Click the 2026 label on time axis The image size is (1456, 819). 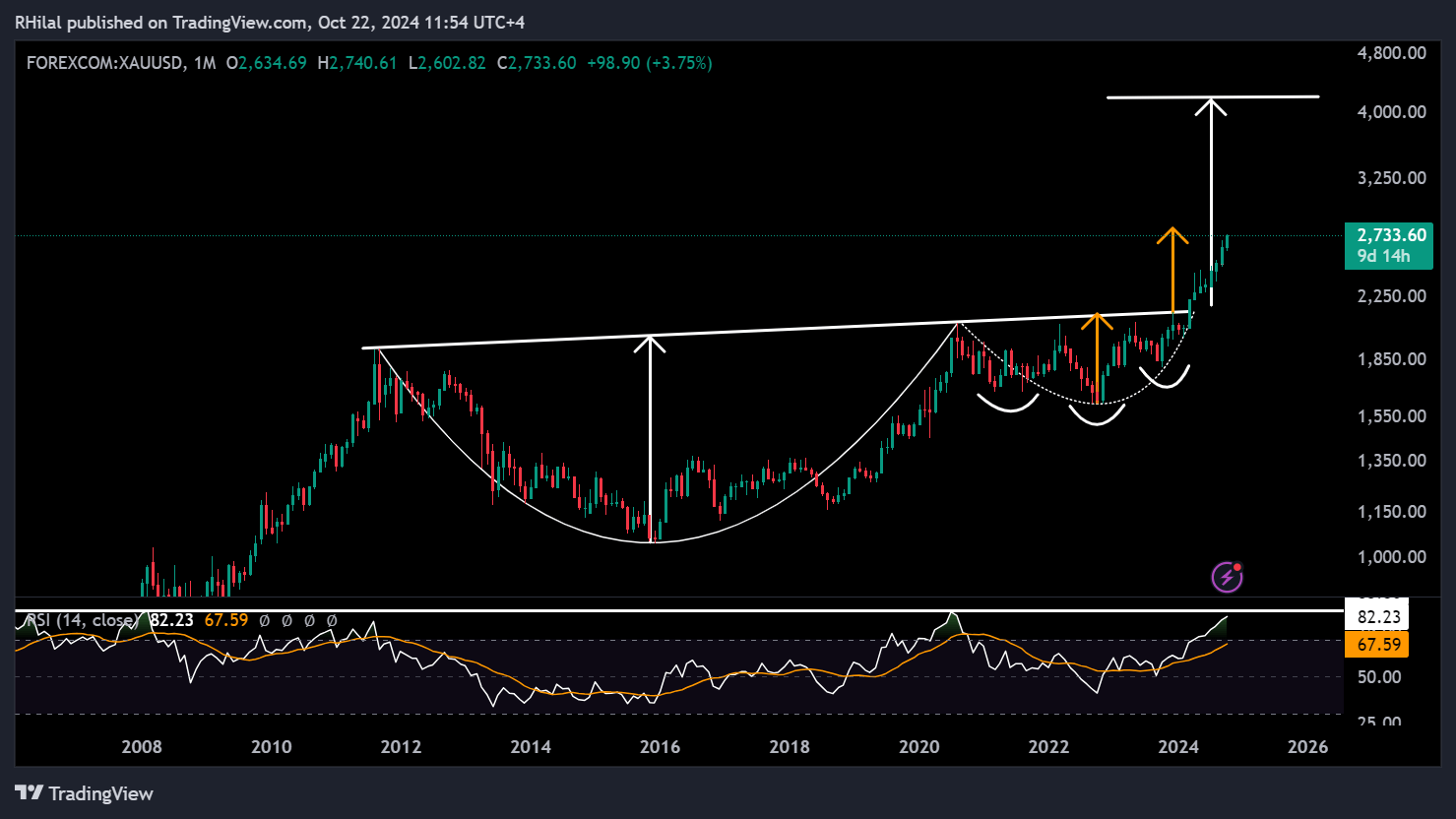(x=1308, y=747)
